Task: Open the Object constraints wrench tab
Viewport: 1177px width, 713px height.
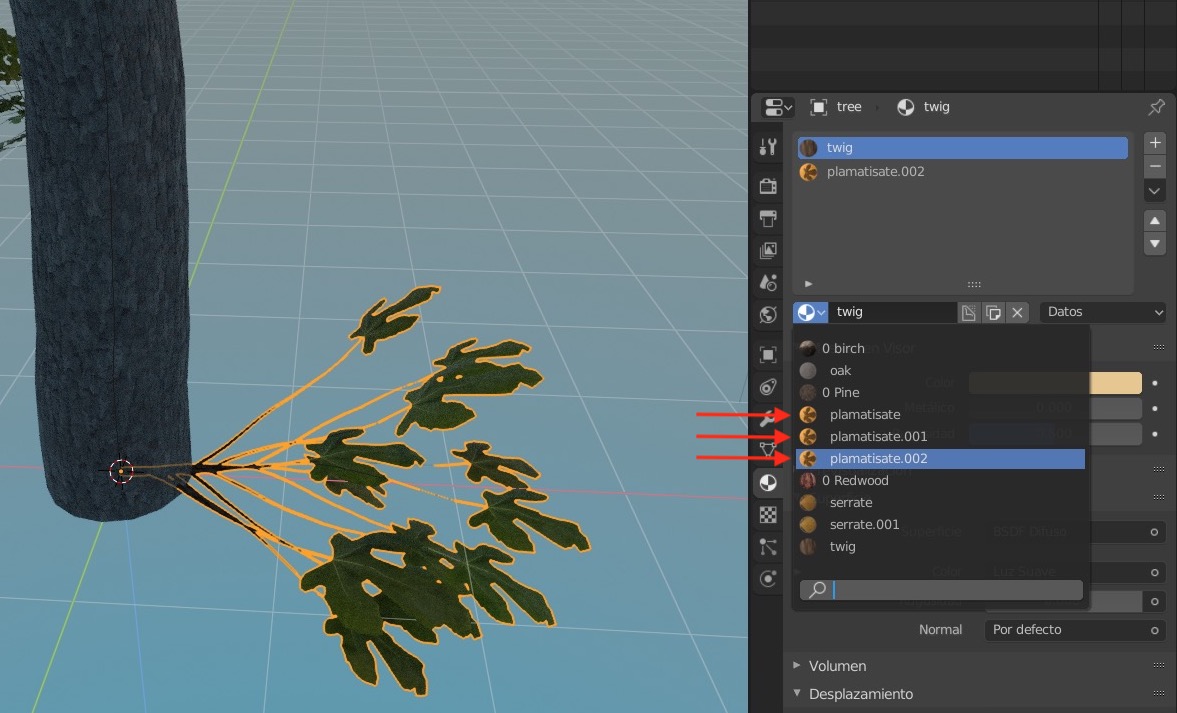Action: click(768, 419)
